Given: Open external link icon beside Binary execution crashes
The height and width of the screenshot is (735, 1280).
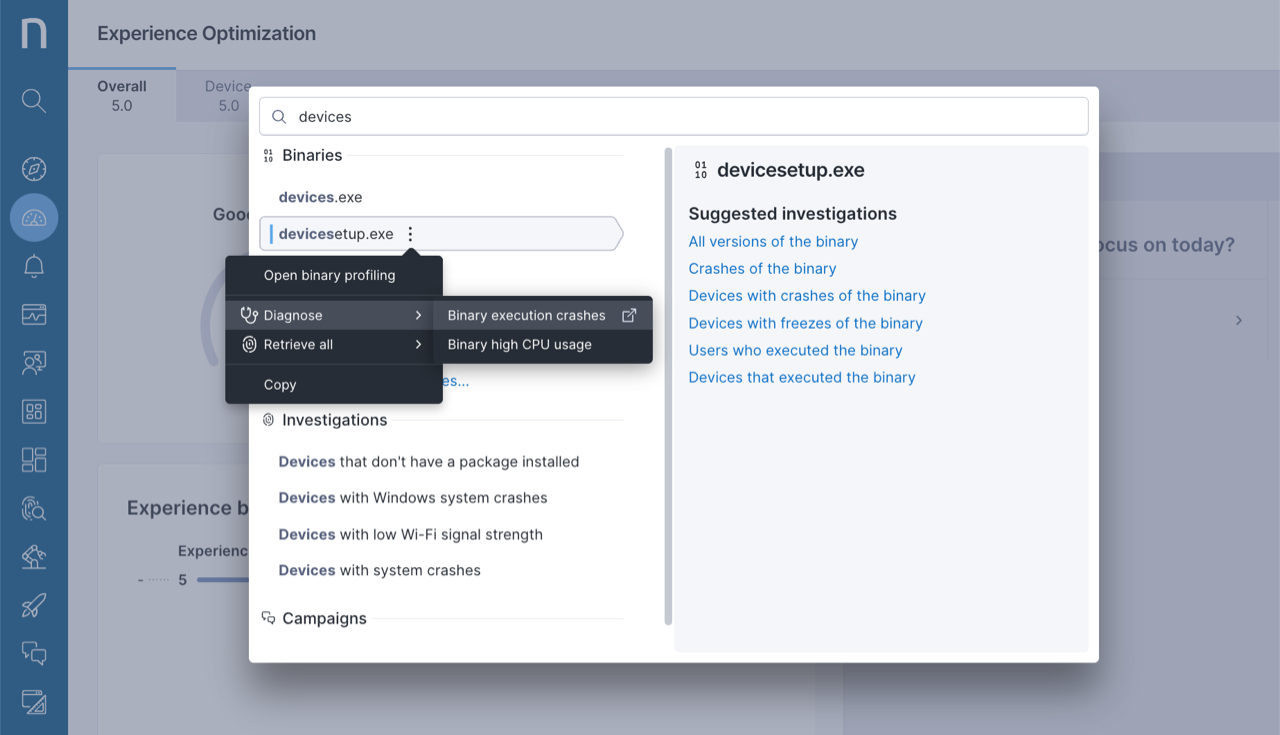Looking at the screenshot, I should coord(631,314).
